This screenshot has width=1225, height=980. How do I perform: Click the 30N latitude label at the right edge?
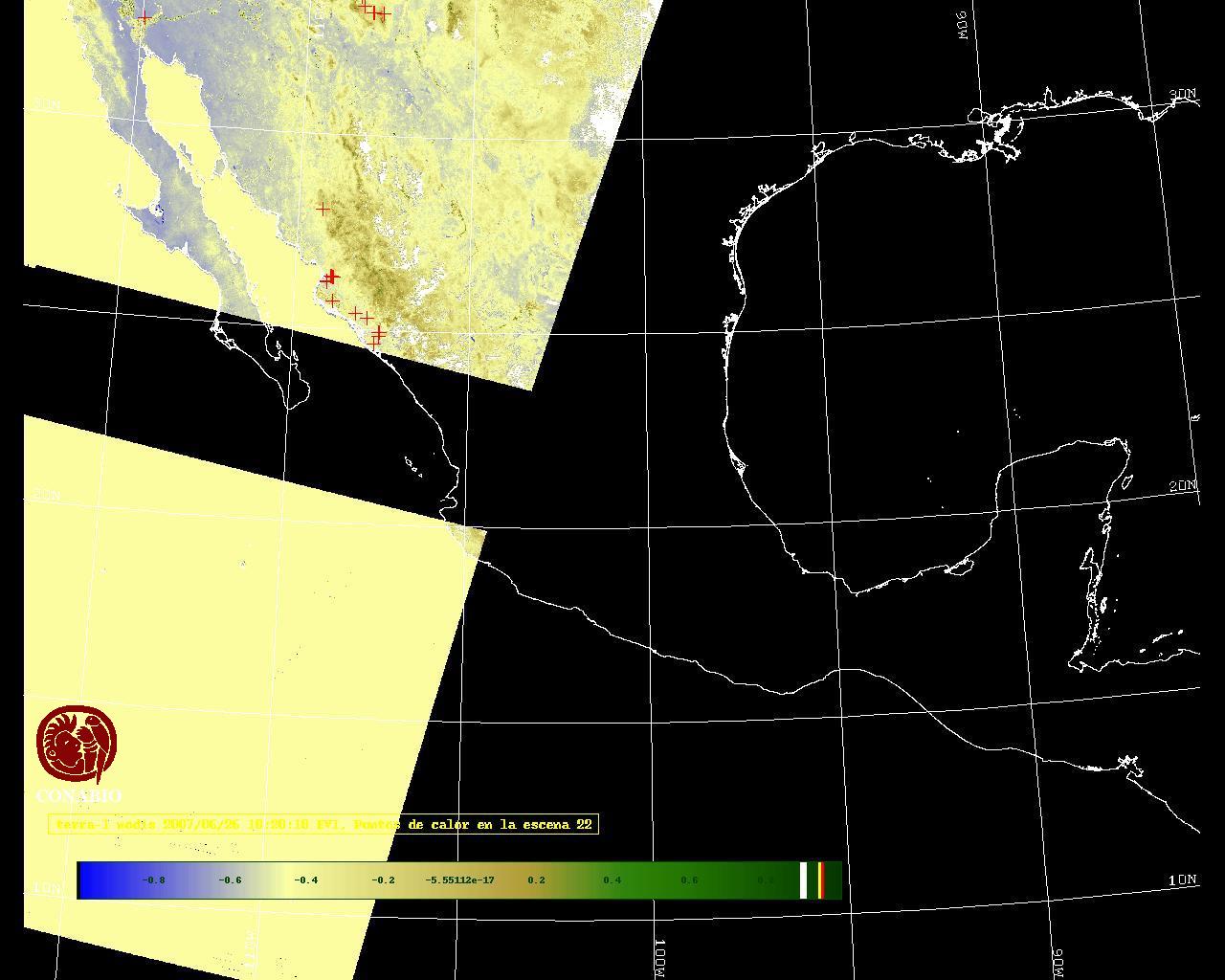(x=1183, y=95)
